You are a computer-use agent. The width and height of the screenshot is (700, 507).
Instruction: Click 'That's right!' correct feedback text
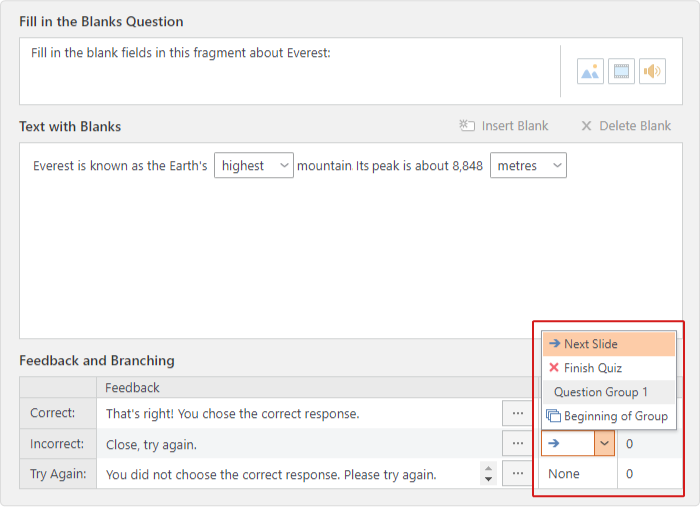233,414
